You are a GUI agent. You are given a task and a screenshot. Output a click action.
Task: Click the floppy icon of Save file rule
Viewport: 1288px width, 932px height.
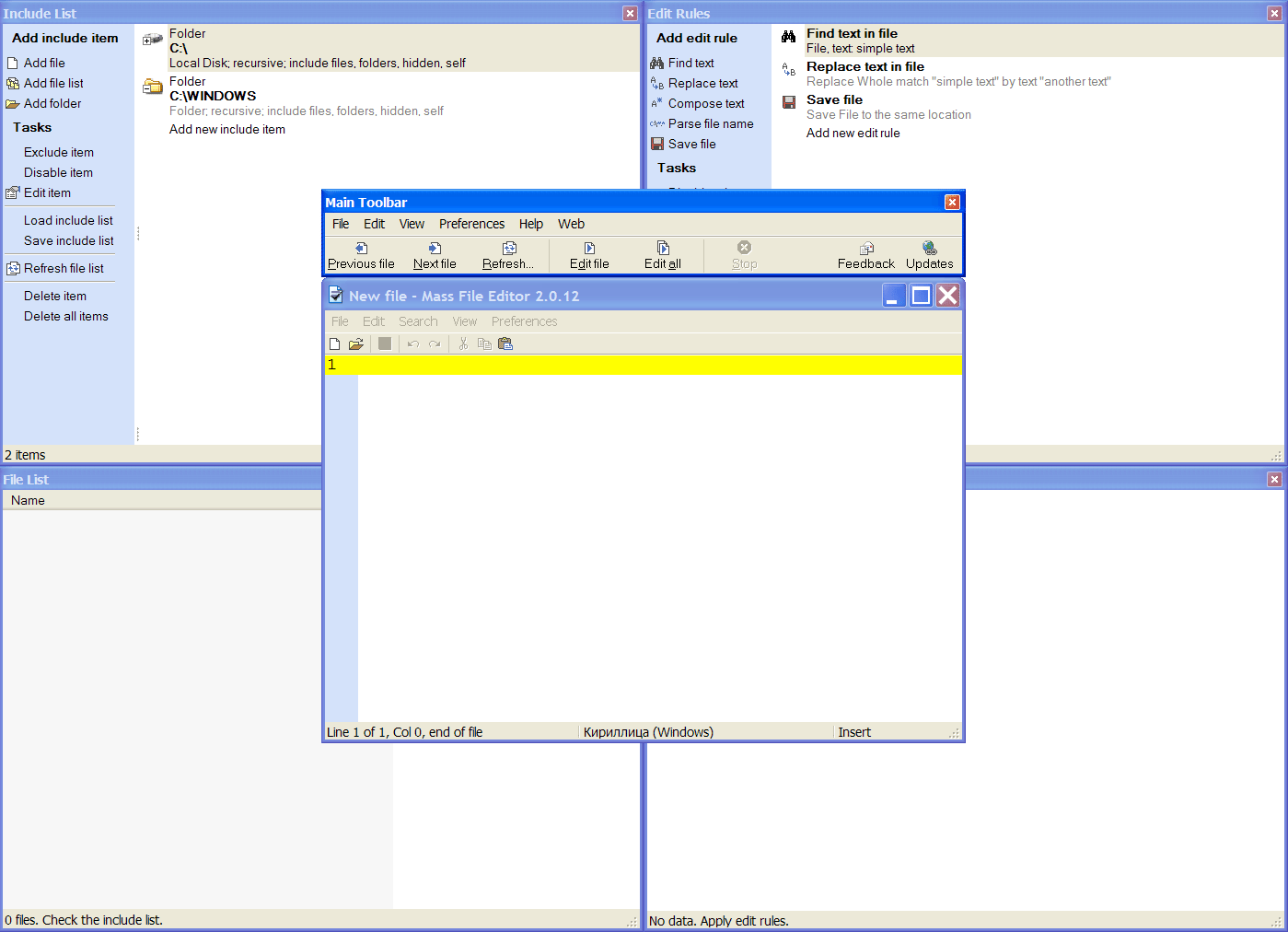[789, 102]
